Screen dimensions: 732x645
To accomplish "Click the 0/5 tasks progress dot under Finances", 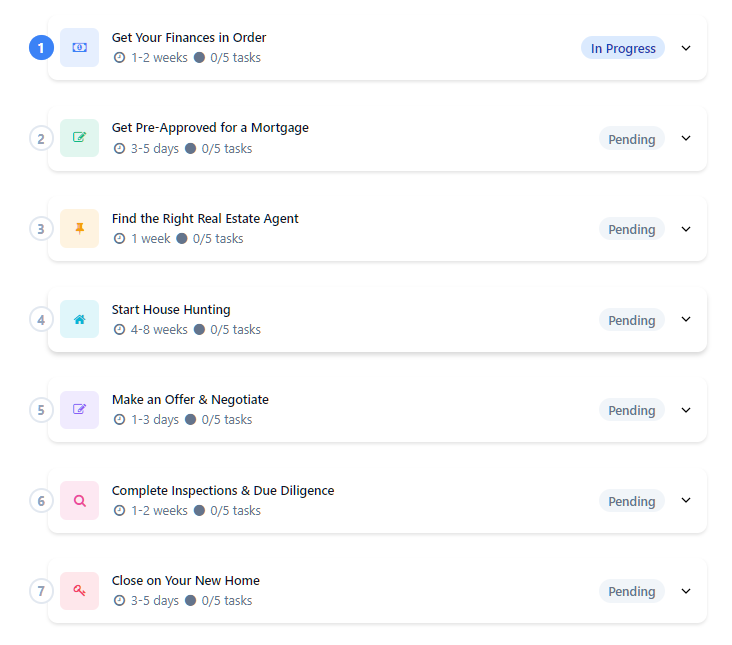I will pyautogui.click(x=199, y=58).
